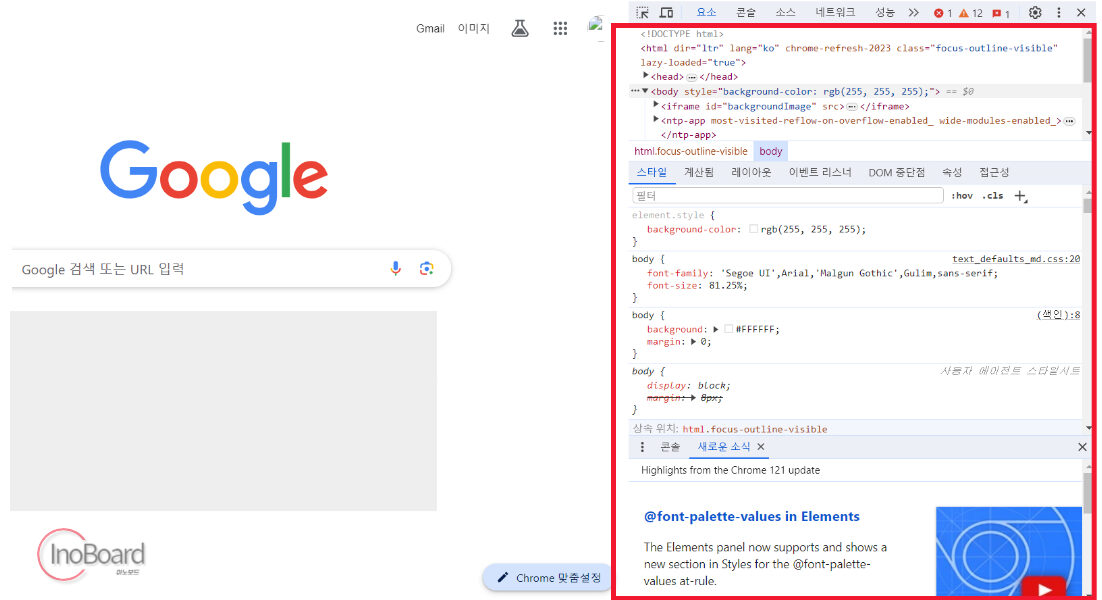Select the 접근성 sidebar tab
1102x600 pixels.
pyautogui.click(x=994, y=172)
